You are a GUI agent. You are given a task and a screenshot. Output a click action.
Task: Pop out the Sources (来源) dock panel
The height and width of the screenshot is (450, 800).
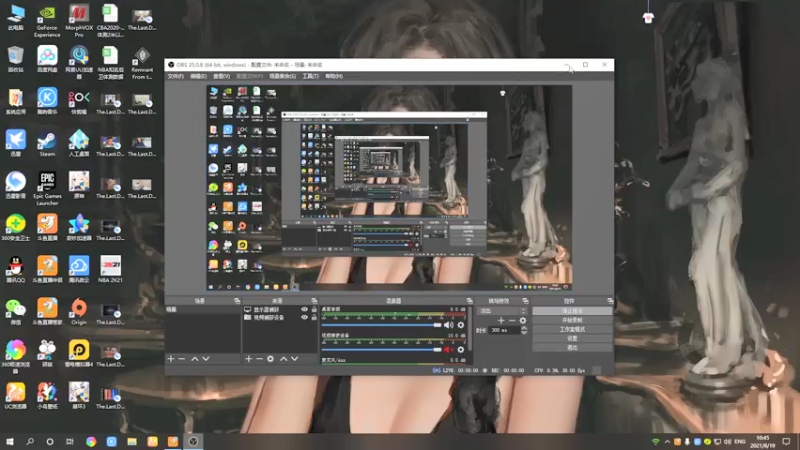[x=314, y=301]
